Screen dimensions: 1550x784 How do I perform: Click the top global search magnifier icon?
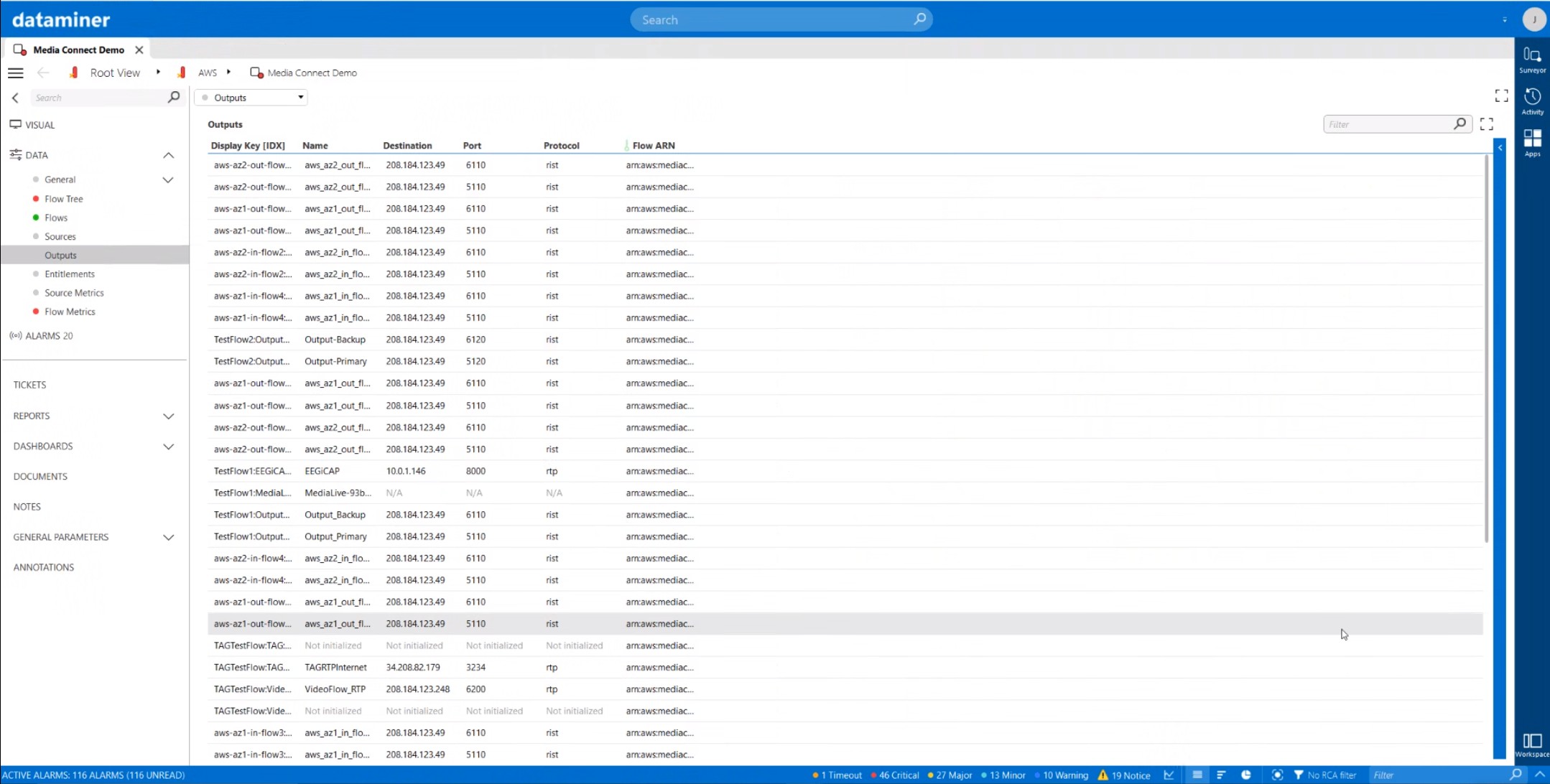[x=919, y=19]
